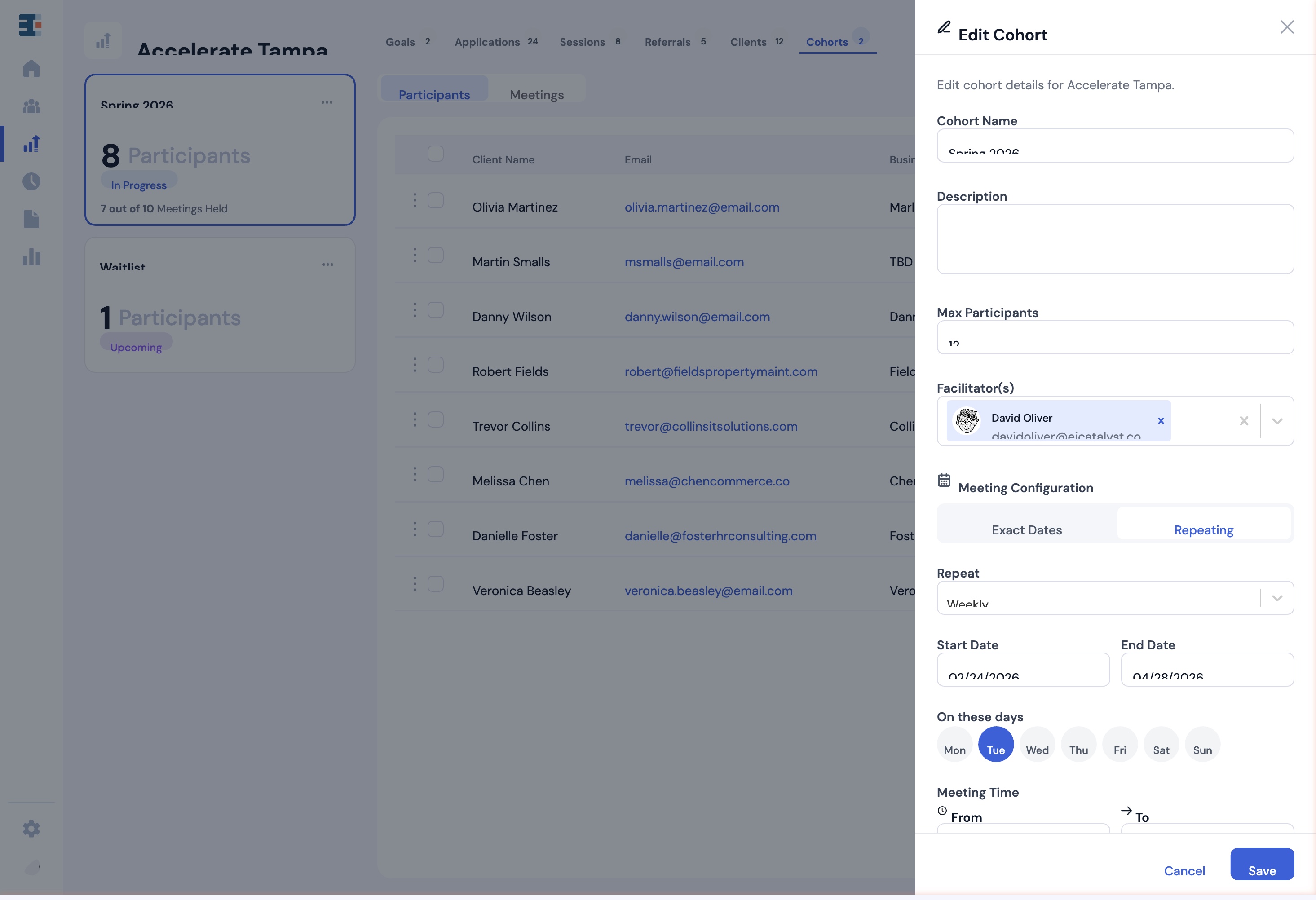Screen dimensions: 1316x900
Task: Toggle Wednesday in the On these days selector
Action: pyautogui.click(x=1037, y=744)
